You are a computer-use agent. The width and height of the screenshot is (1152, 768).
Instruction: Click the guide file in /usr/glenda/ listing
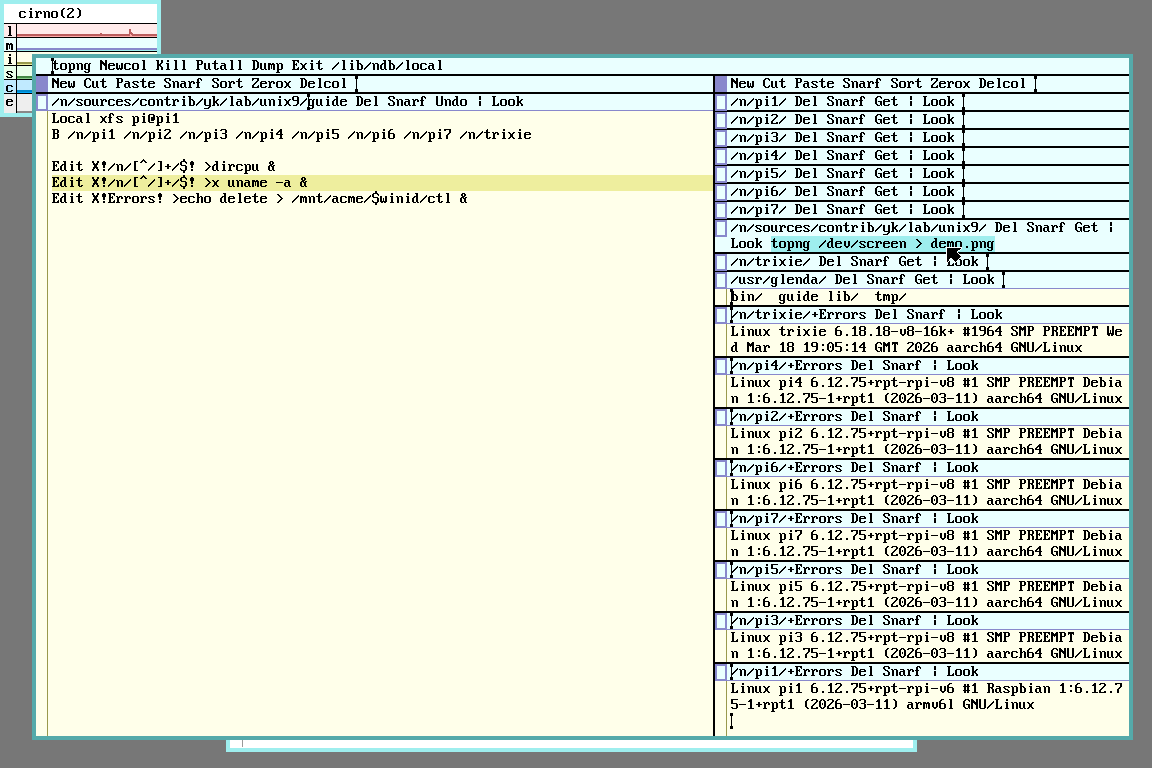click(x=798, y=297)
